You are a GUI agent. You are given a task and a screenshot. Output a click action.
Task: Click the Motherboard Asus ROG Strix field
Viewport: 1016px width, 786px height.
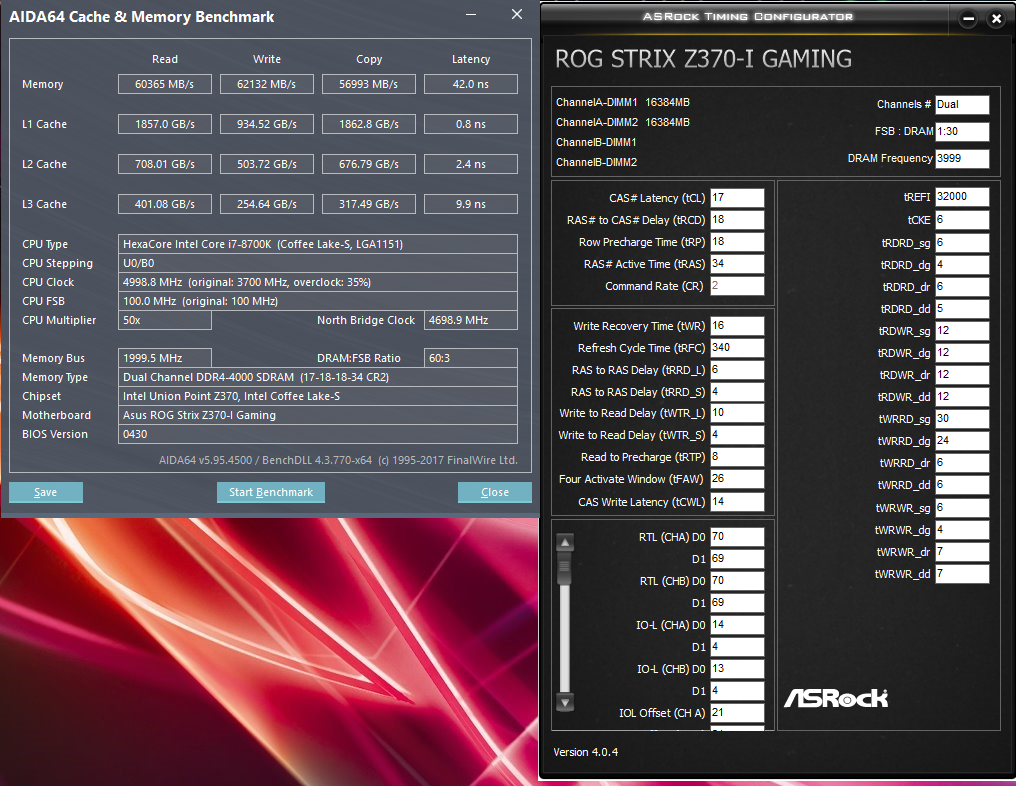(318, 415)
